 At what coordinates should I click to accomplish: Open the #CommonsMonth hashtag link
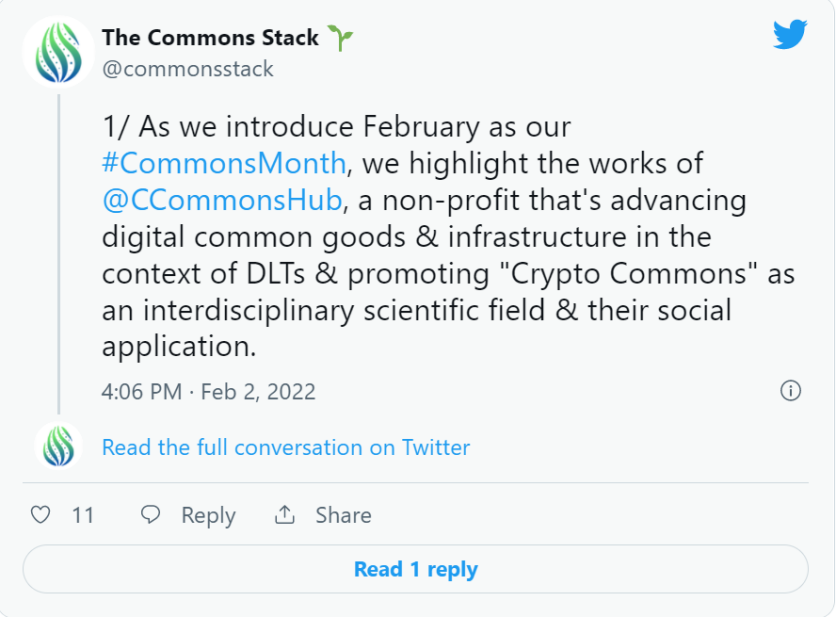tap(224, 163)
